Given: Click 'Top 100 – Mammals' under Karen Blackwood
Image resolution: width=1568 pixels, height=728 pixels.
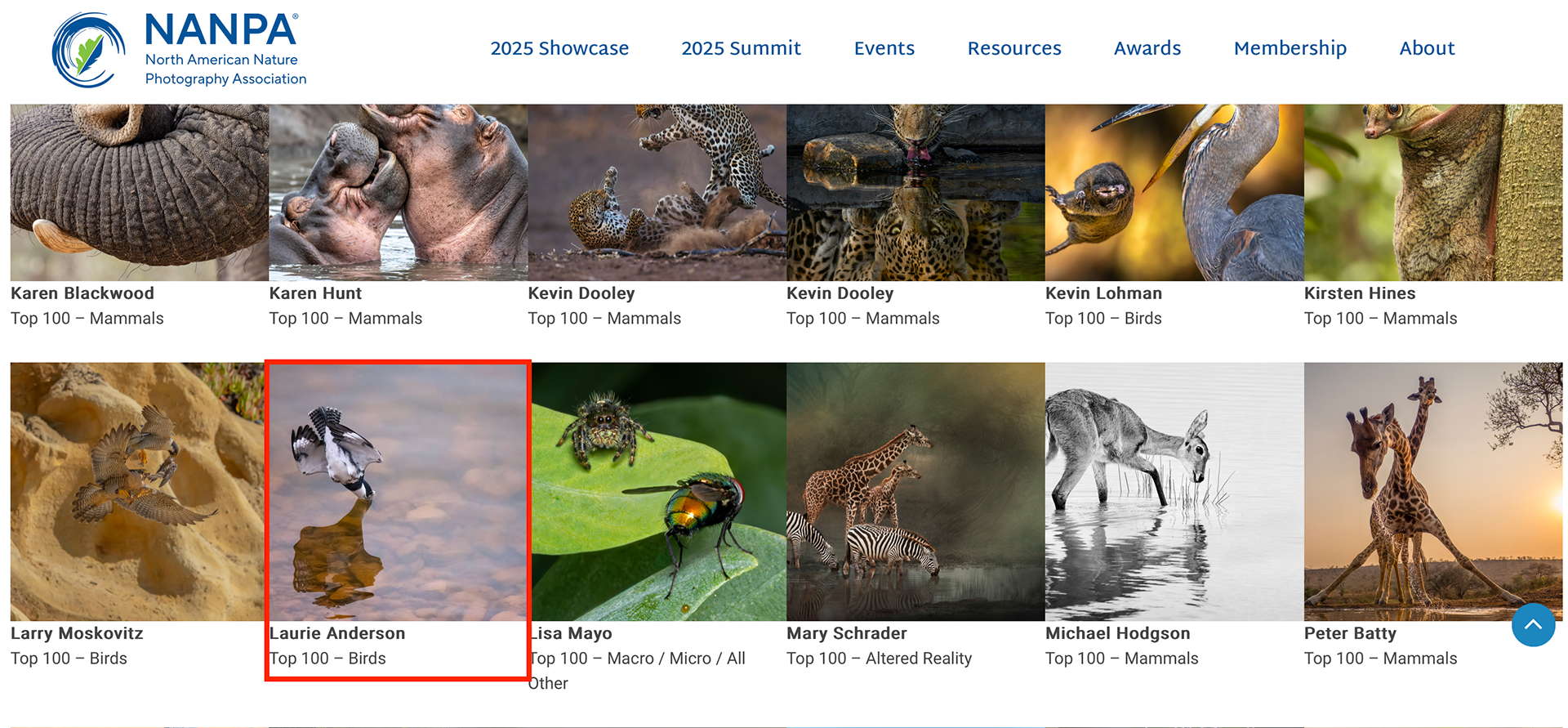Looking at the screenshot, I should click(x=87, y=319).
